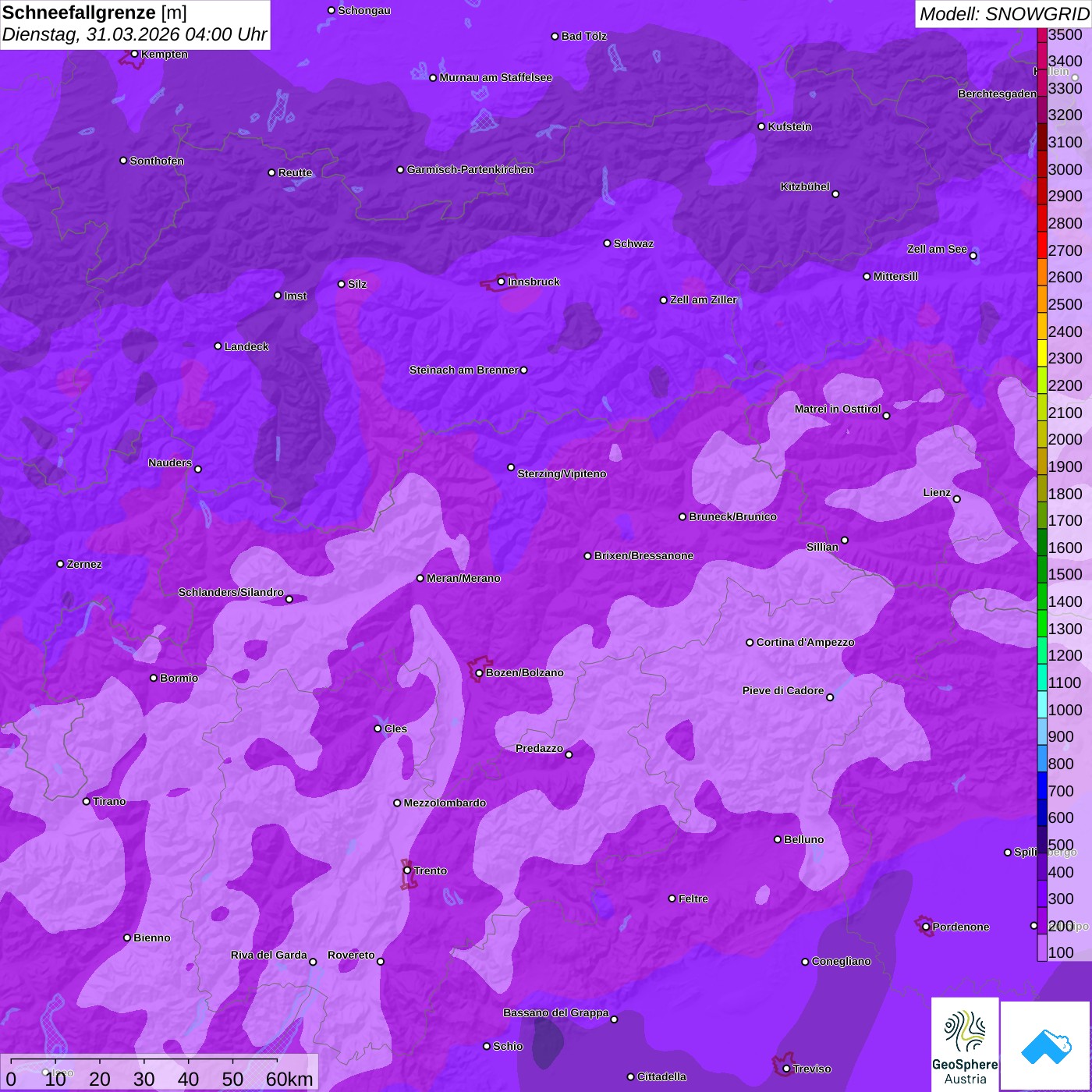
Task: Click the Conegliano label
Action: click(841, 961)
